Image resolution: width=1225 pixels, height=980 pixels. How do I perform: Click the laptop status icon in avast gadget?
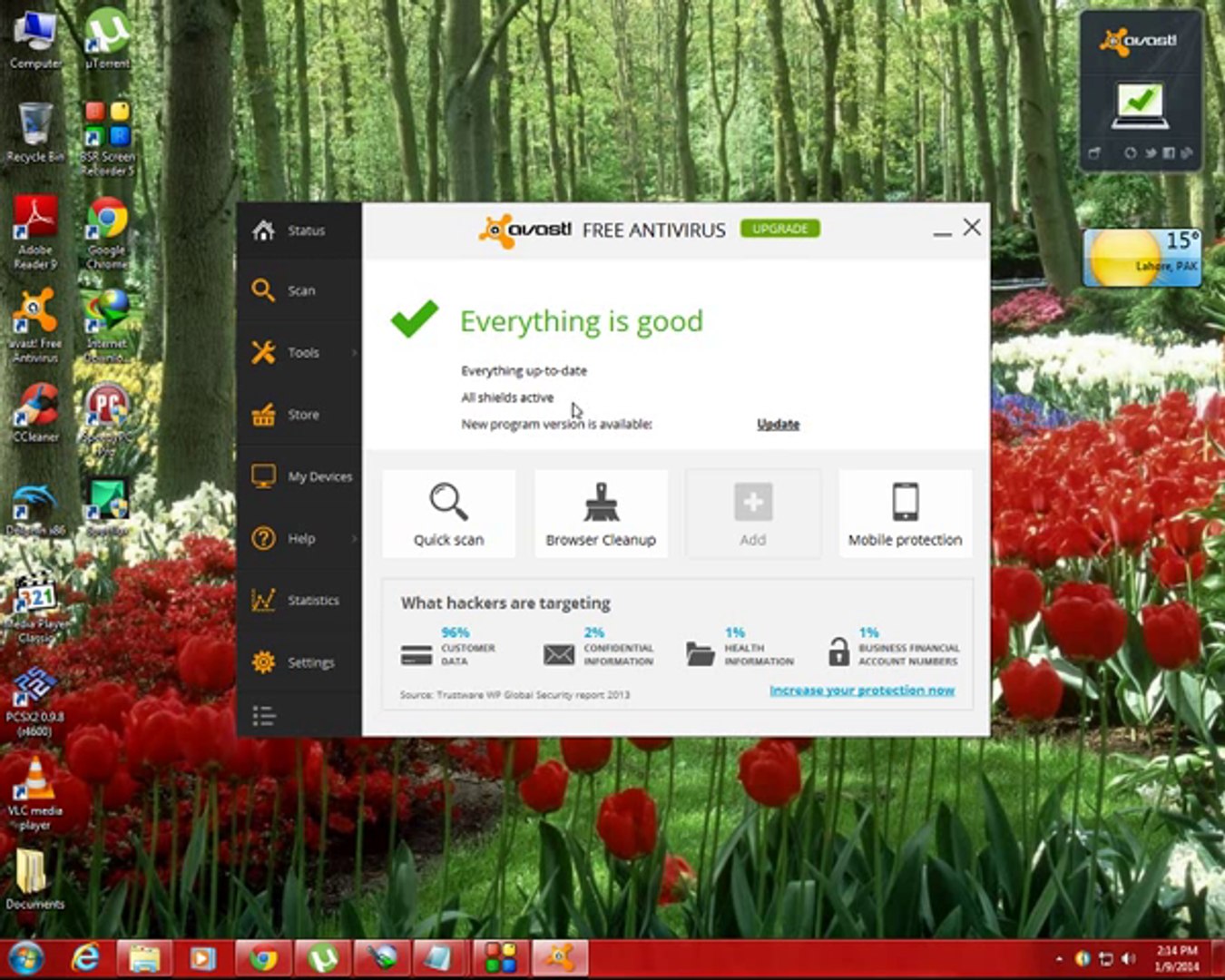(1140, 105)
